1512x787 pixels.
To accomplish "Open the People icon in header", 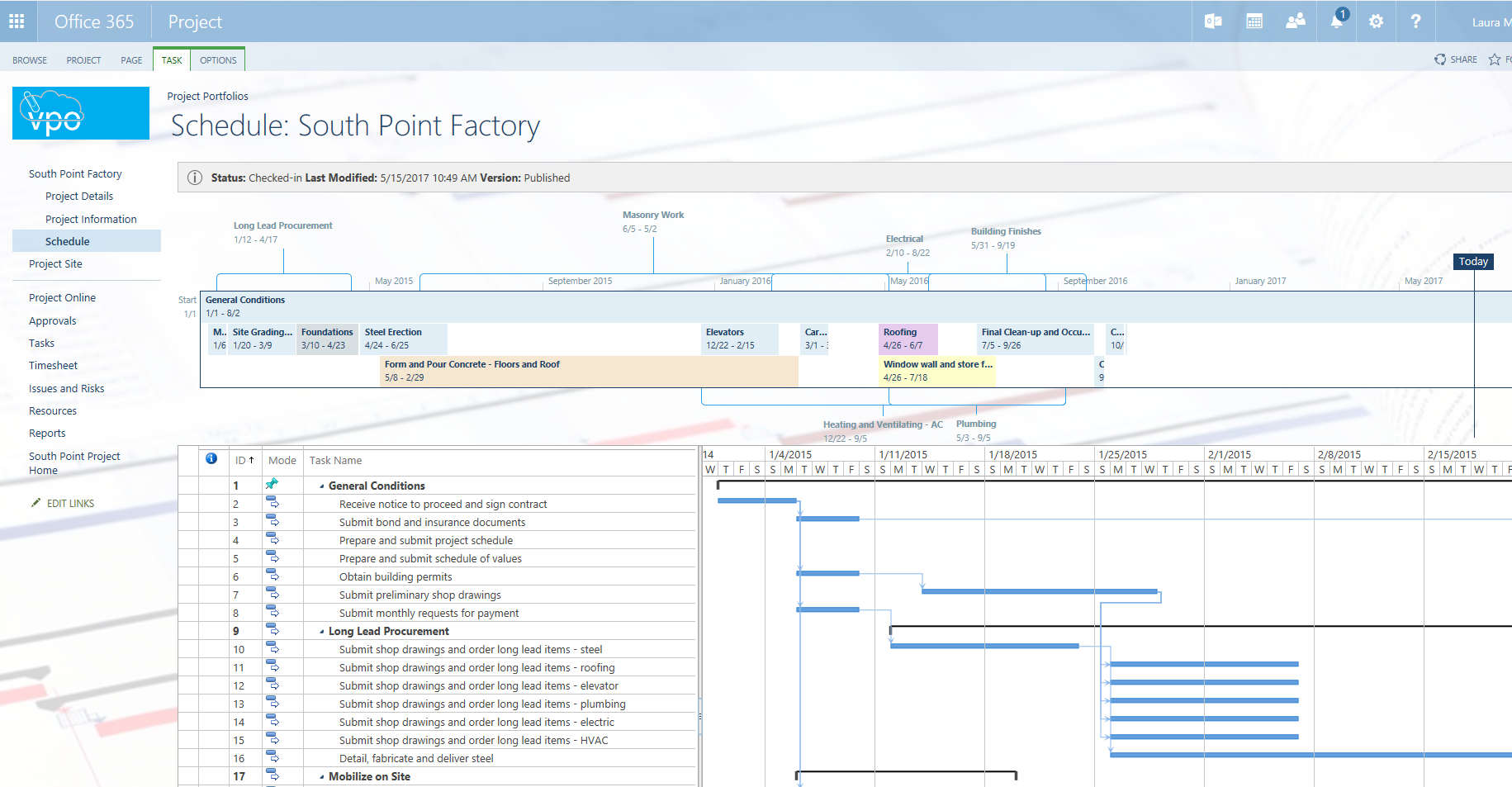I will coord(1295,21).
